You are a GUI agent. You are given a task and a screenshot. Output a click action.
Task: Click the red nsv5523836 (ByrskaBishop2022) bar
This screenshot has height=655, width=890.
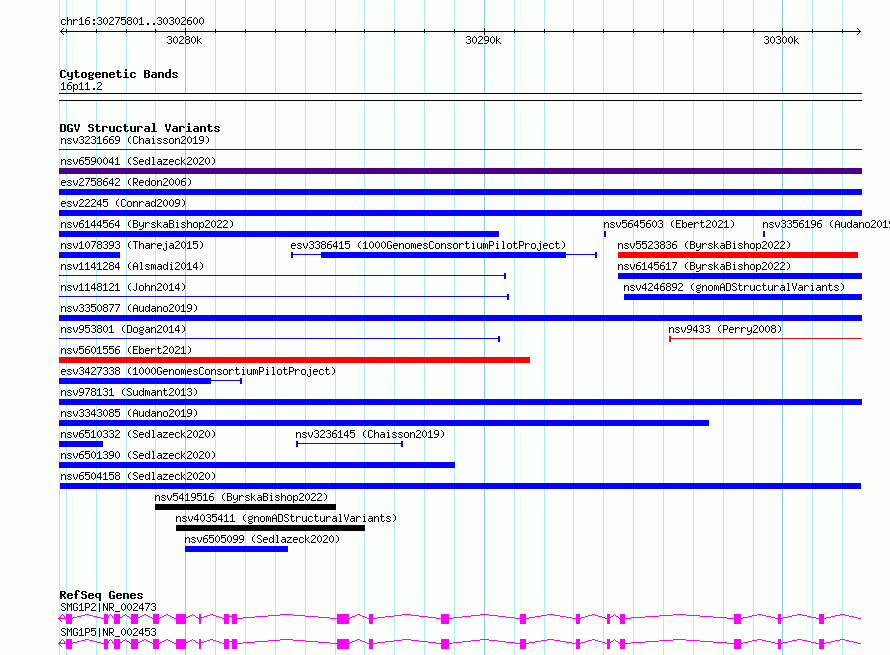pos(738,255)
